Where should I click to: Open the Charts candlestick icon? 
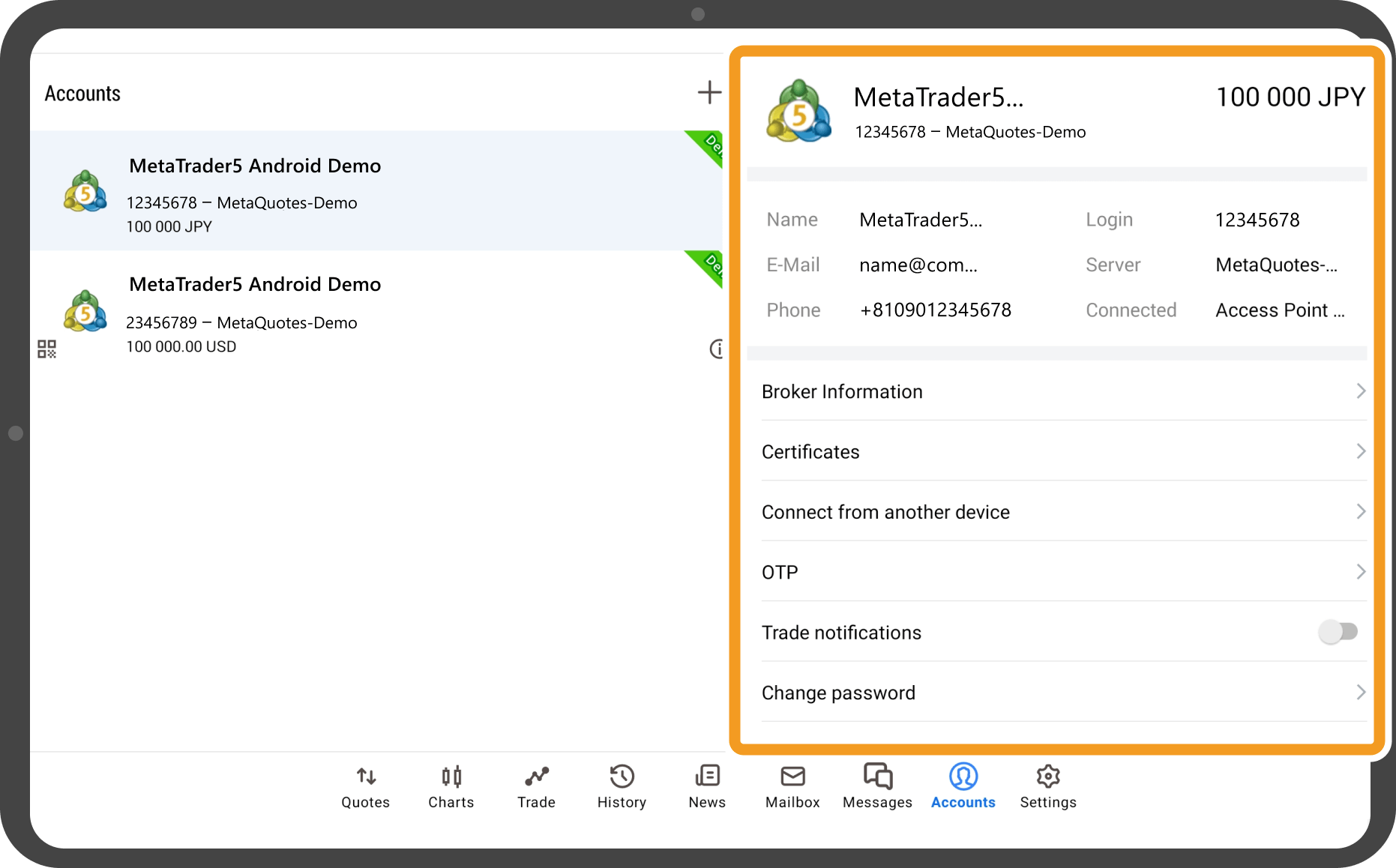pyautogui.click(x=451, y=777)
